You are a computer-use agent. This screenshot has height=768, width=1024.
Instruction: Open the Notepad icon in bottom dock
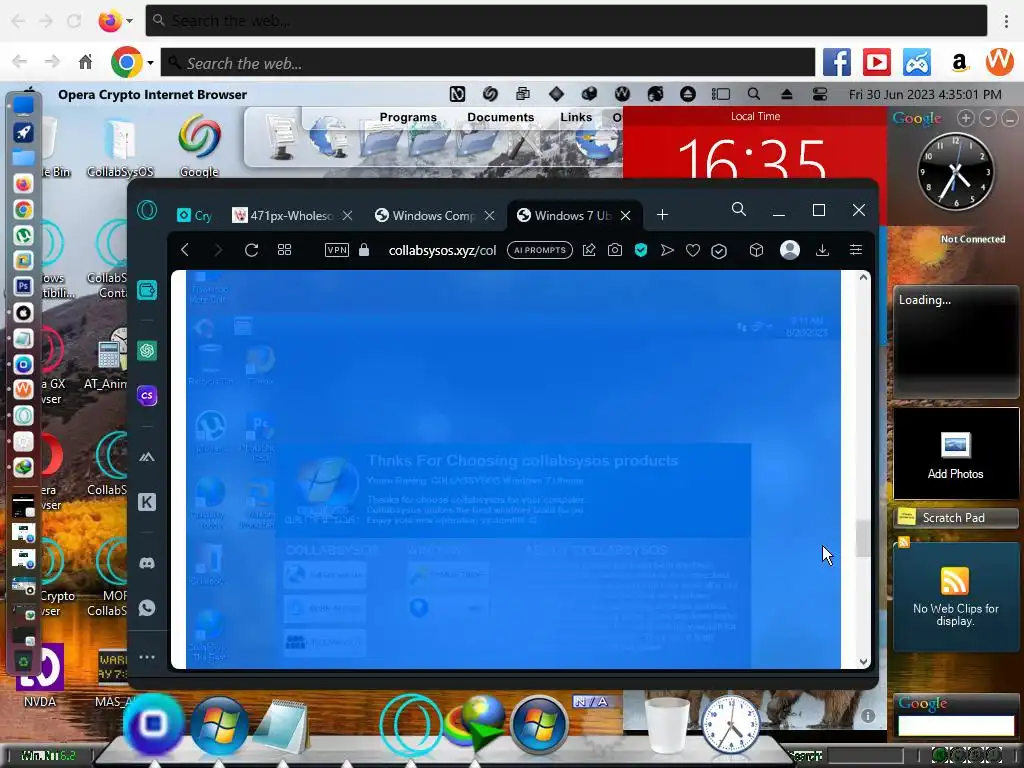click(x=283, y=727)
